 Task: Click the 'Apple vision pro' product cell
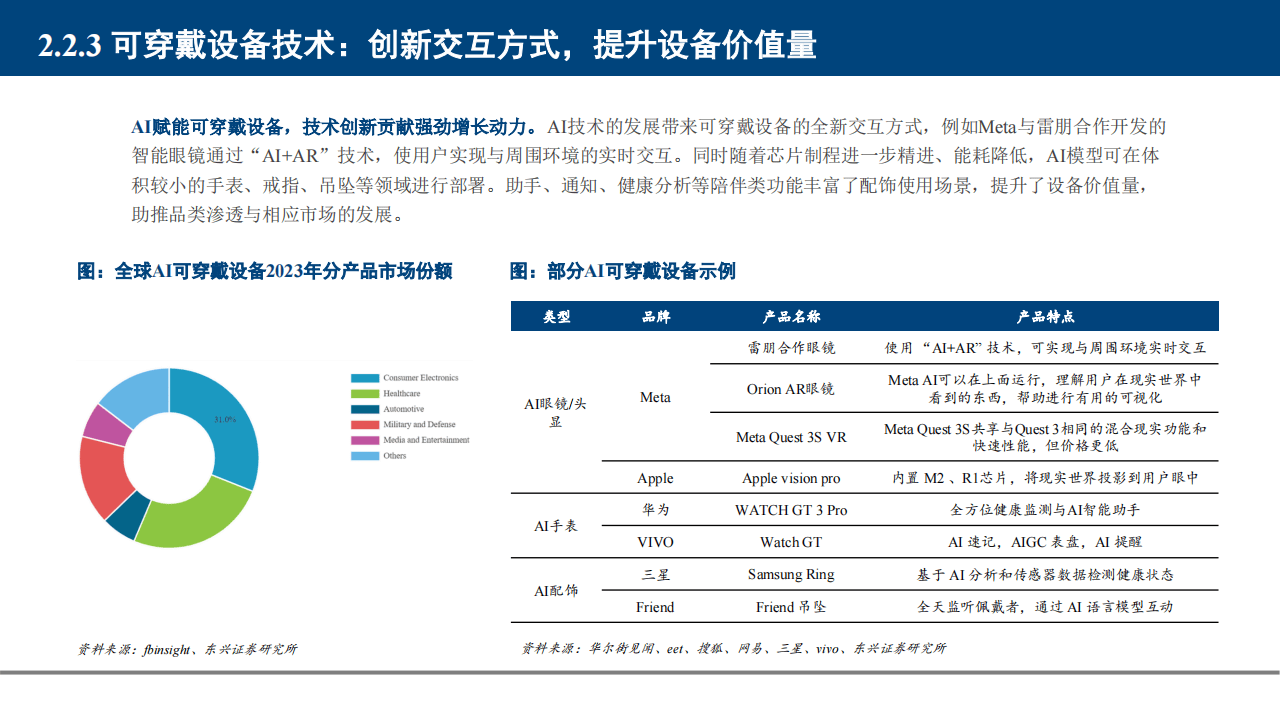click(791, 478)
